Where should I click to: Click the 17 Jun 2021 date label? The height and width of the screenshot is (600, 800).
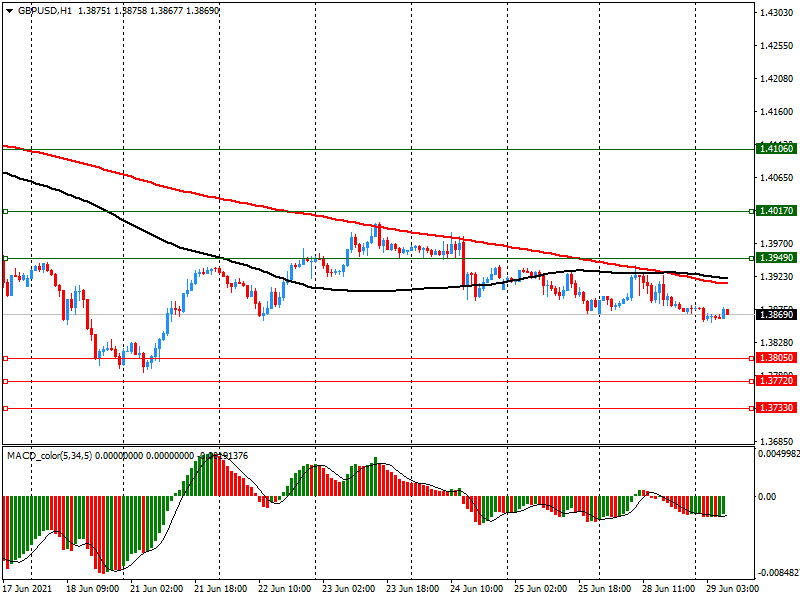[x=28, y=588]
